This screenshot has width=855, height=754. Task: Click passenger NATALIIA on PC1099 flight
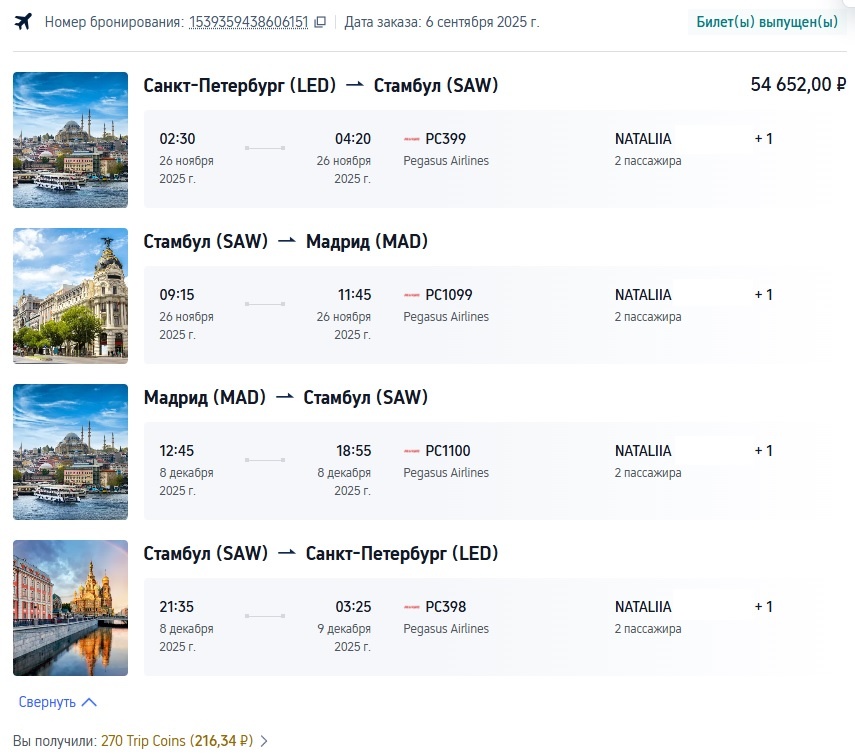pos(643,295)
